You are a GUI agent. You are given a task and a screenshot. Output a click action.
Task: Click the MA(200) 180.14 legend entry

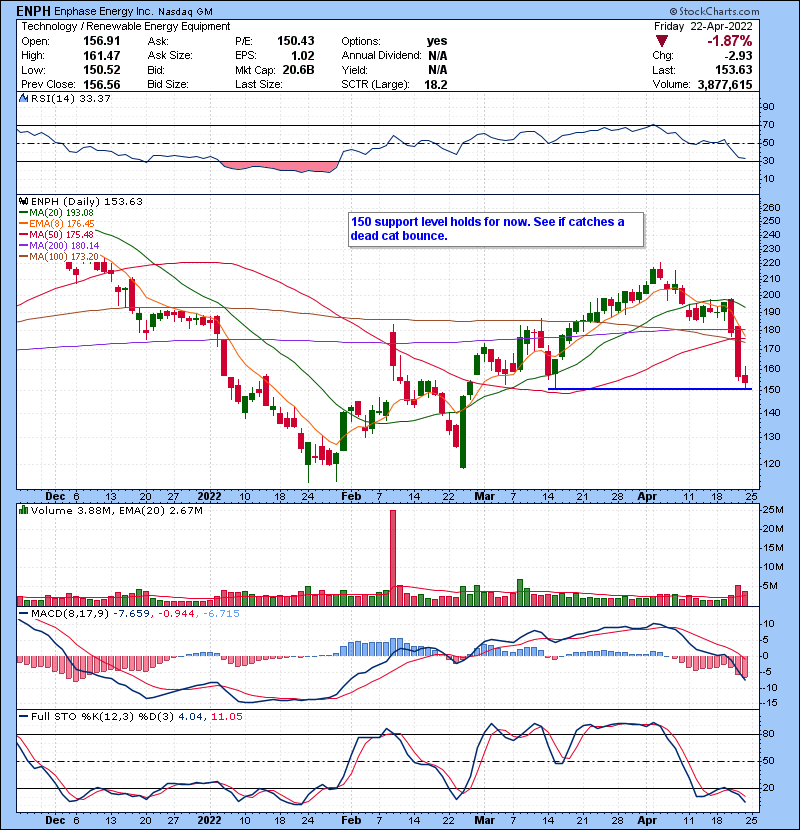click(59, 246)
